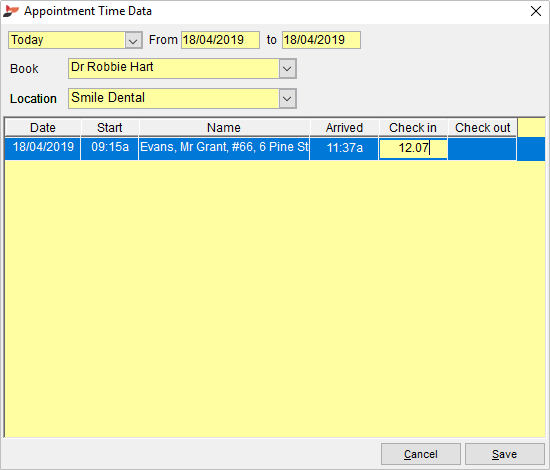Click the Name column header
Image resolution: width=550 pixels, height=470 pixels.
click(224, 128)
